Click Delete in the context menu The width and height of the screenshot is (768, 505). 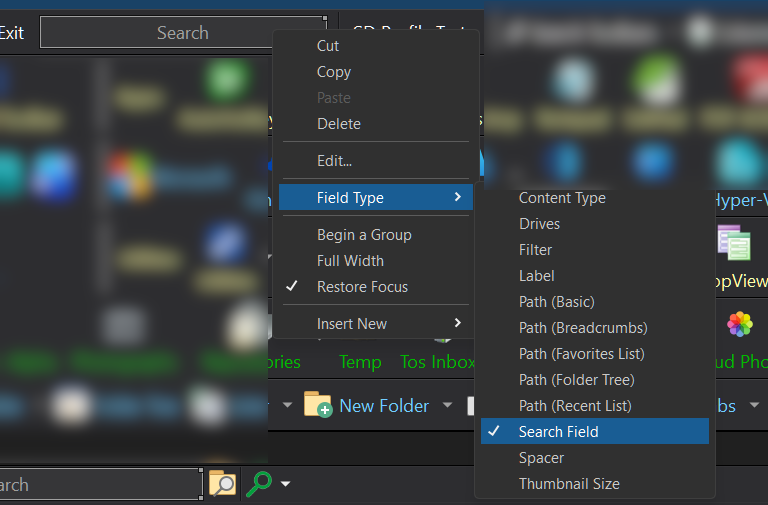coord(339,124)
